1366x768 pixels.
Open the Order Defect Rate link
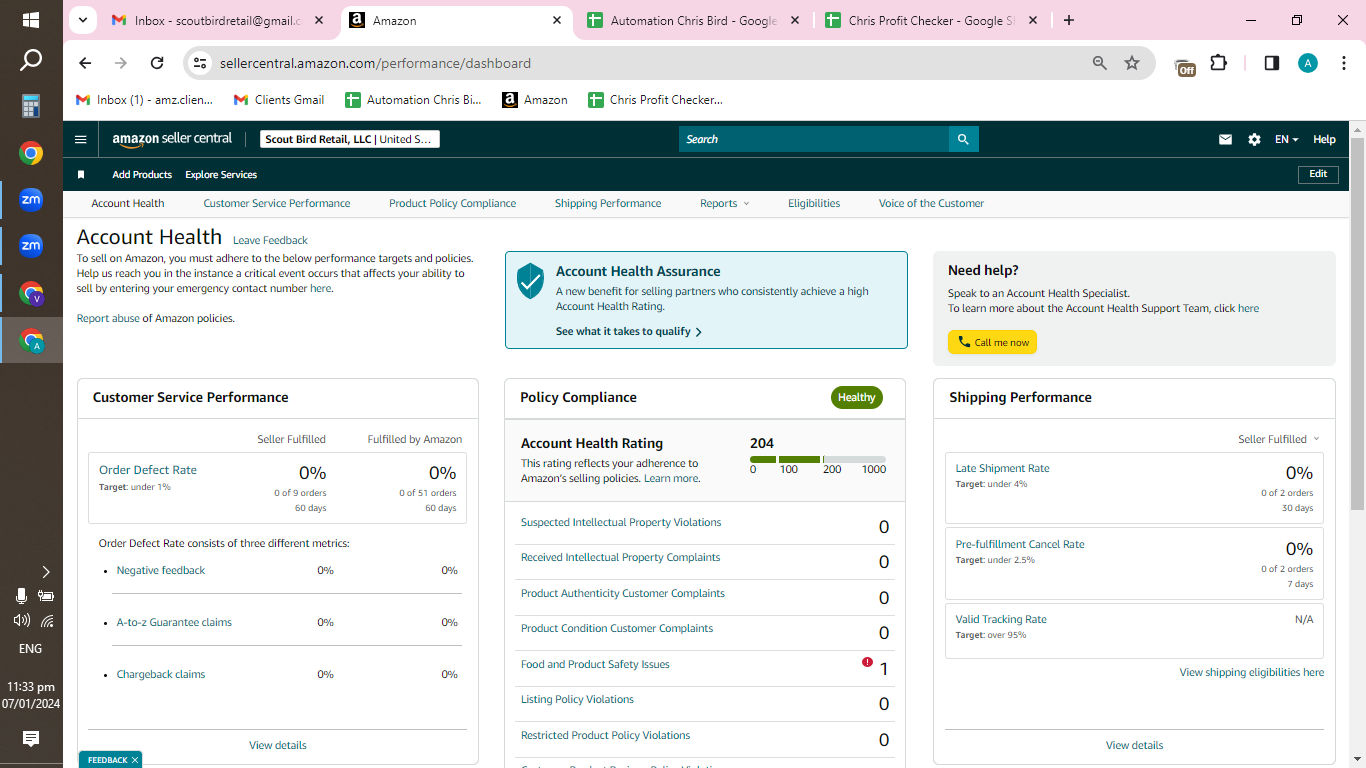click(148, 470)
